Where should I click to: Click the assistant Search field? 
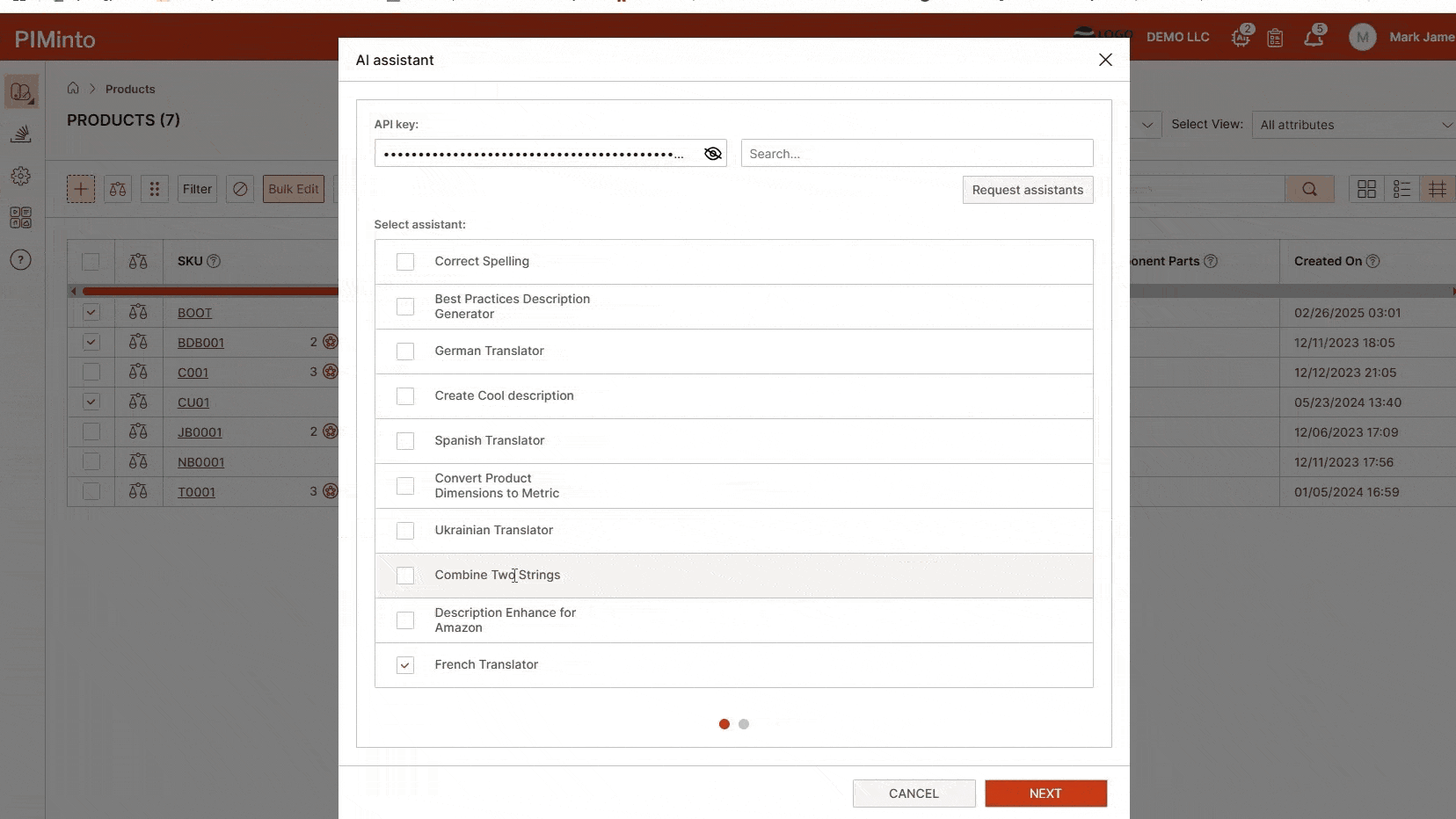(x=917, y=154)
